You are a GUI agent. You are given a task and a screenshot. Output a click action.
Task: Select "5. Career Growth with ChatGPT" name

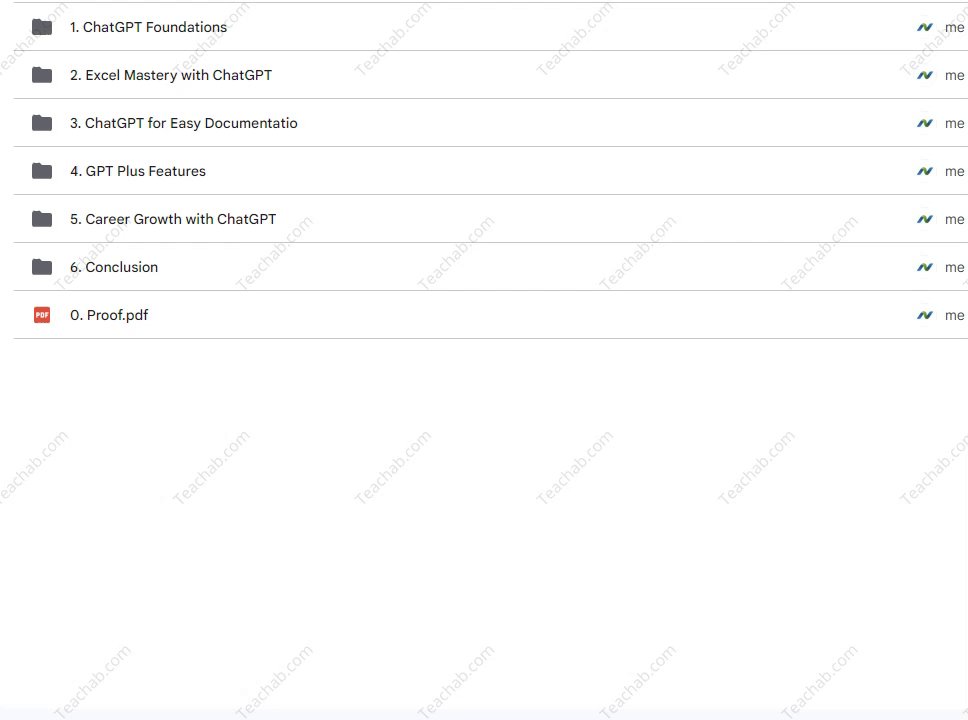[173, 219]
